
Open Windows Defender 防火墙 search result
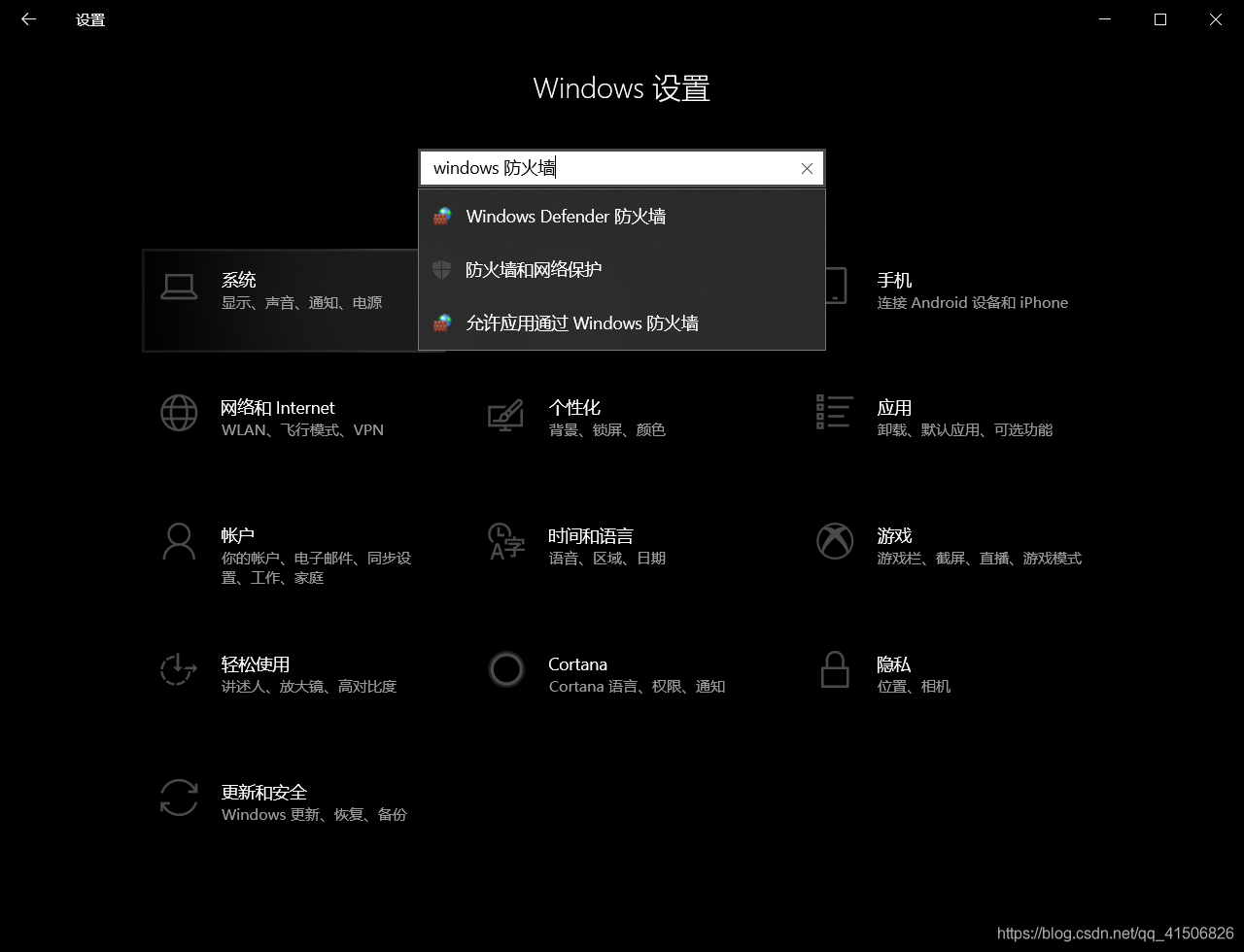(622, 216)
